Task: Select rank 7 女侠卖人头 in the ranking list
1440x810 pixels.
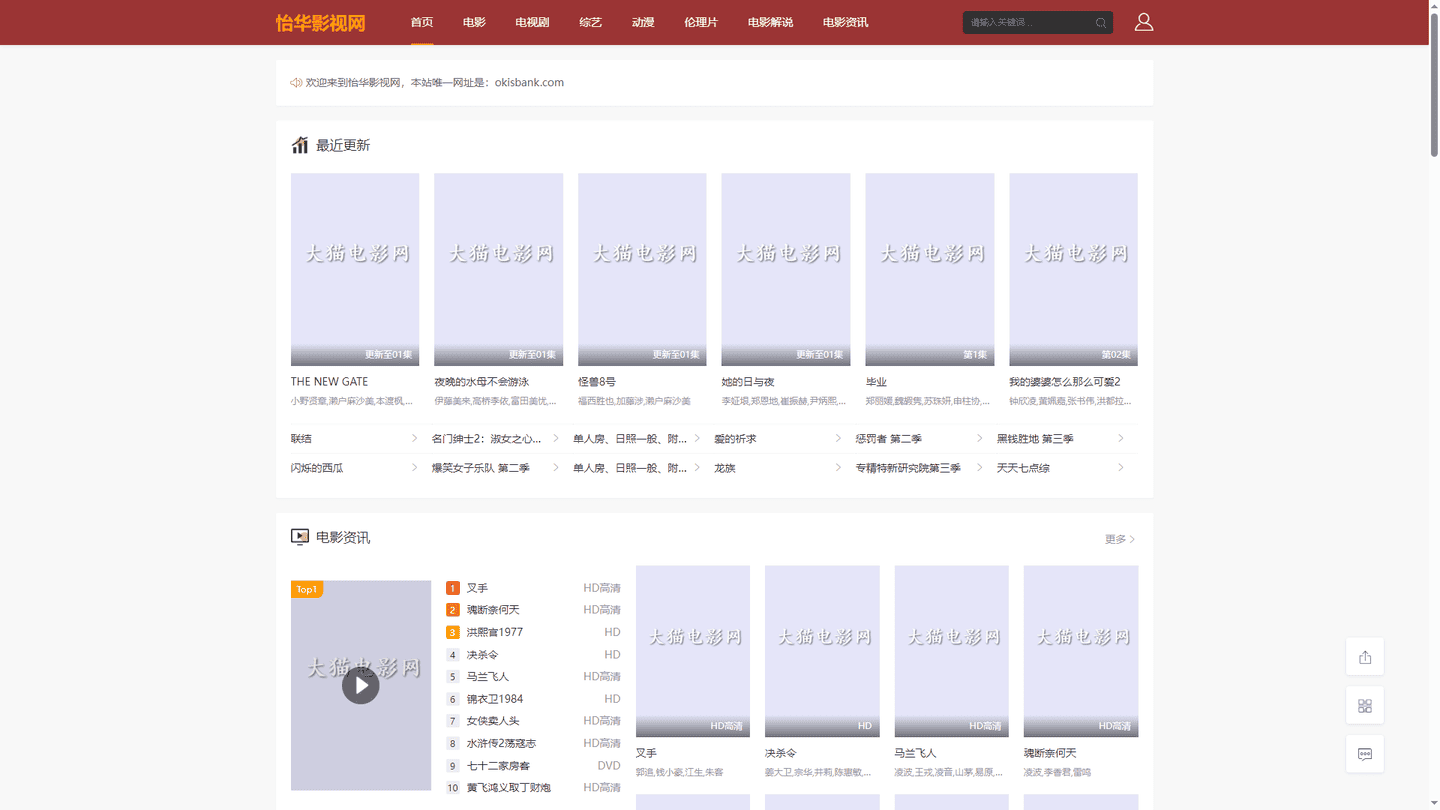Action: (533, 721)
